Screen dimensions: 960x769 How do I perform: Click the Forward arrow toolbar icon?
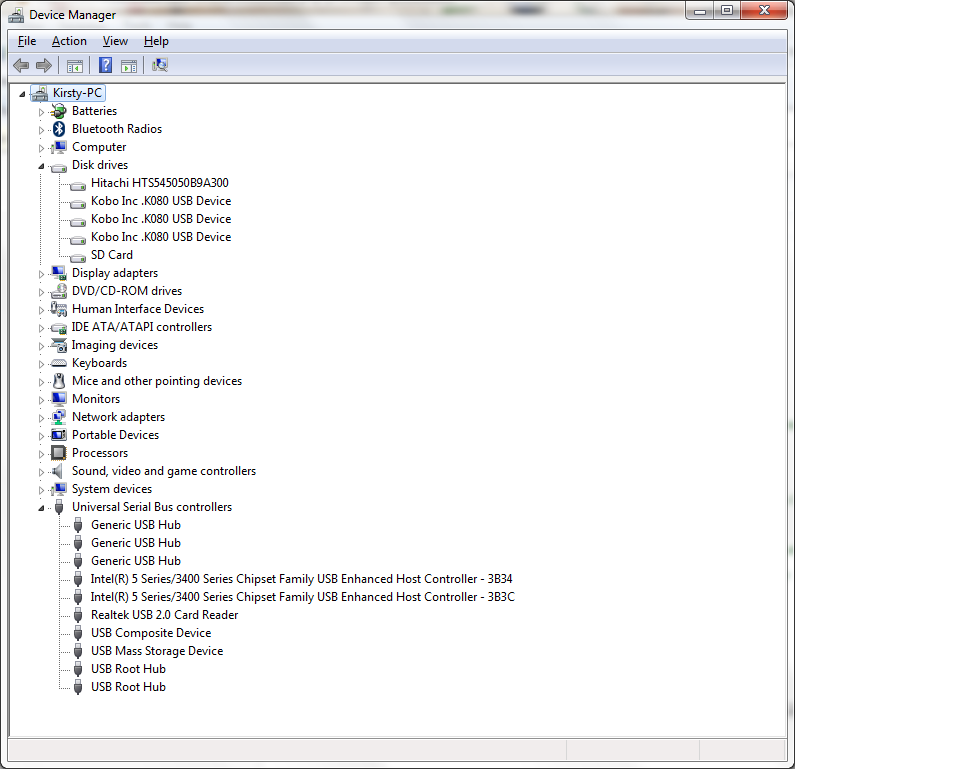(43, 65)
